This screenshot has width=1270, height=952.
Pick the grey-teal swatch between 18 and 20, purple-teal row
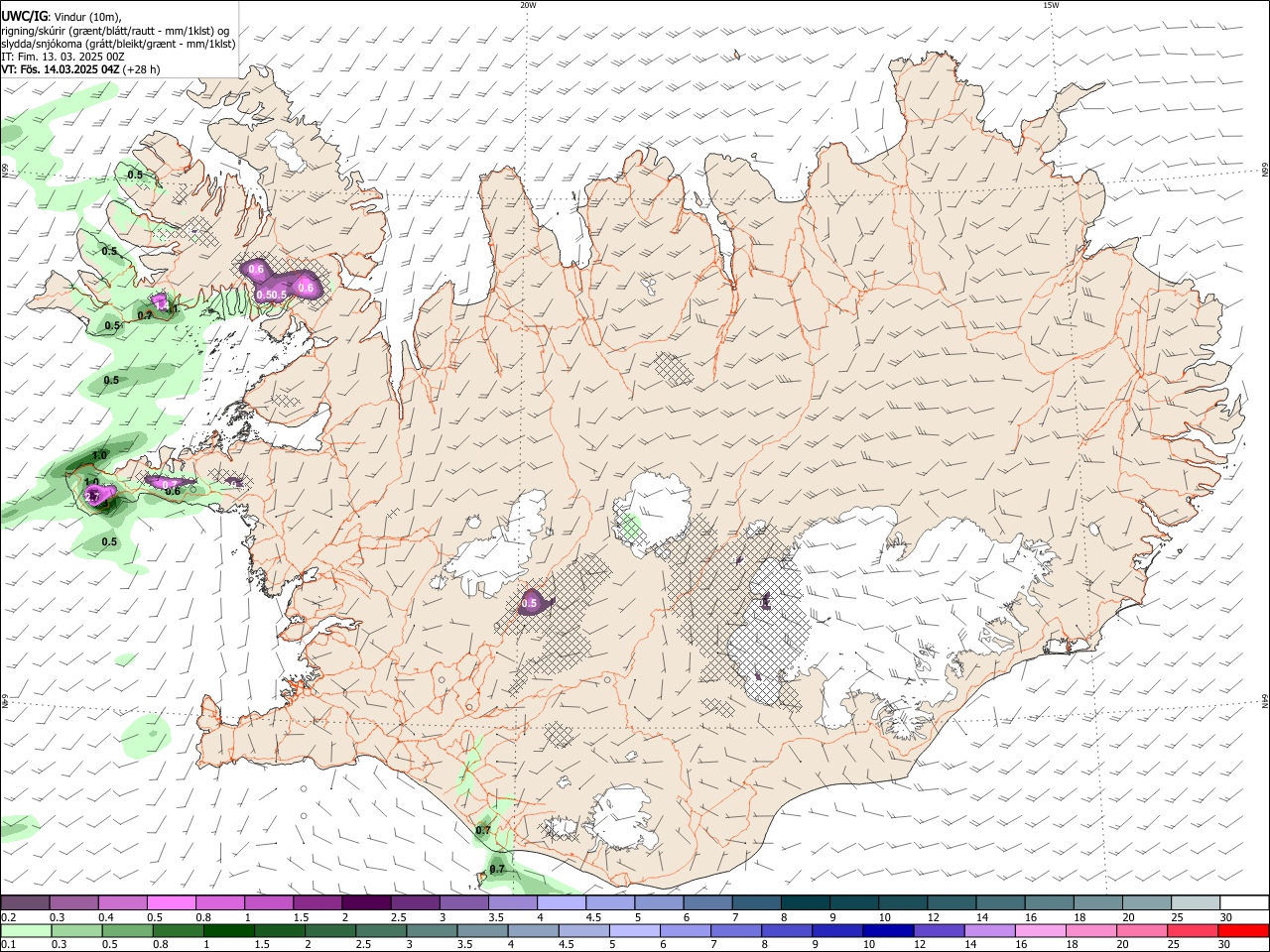pos(1097,902)
